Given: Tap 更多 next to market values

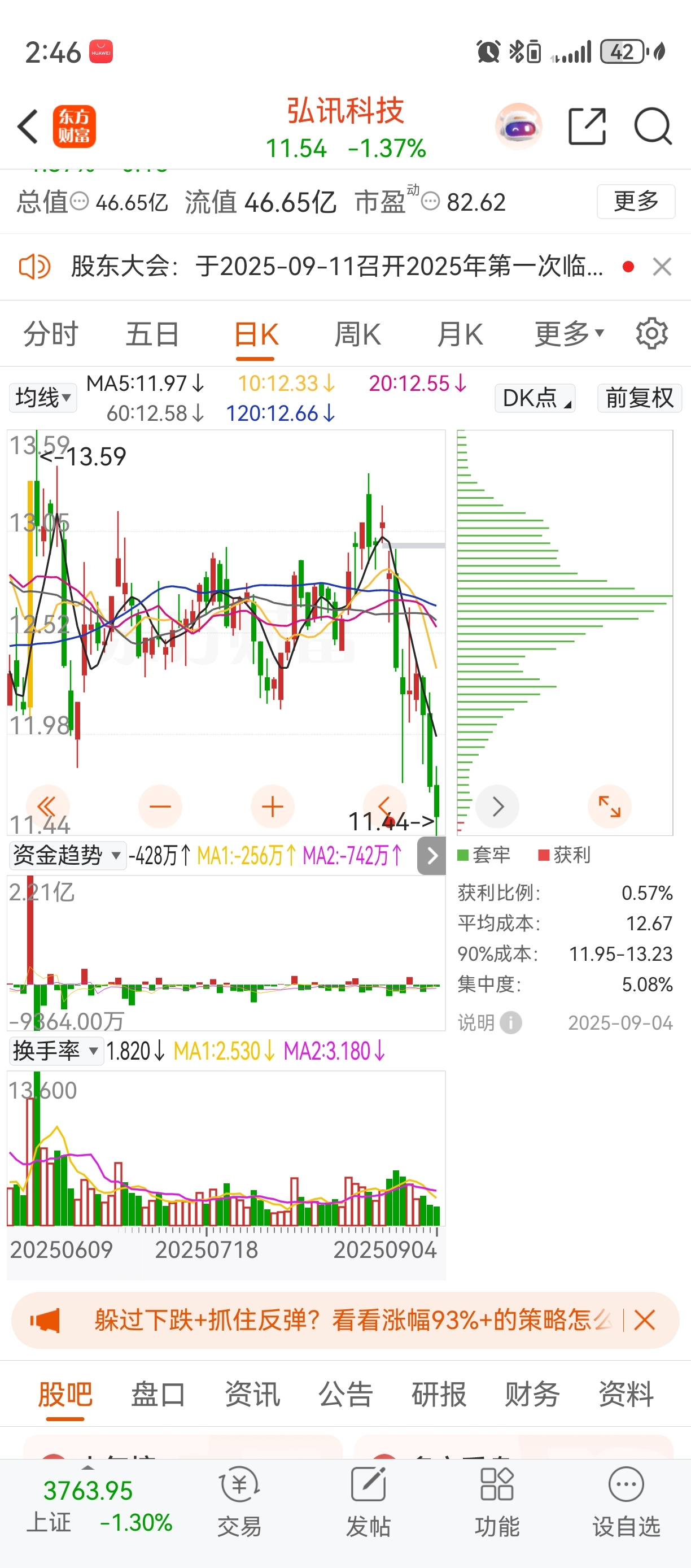Looking at the screenshot, I should (x=636, y=201).
